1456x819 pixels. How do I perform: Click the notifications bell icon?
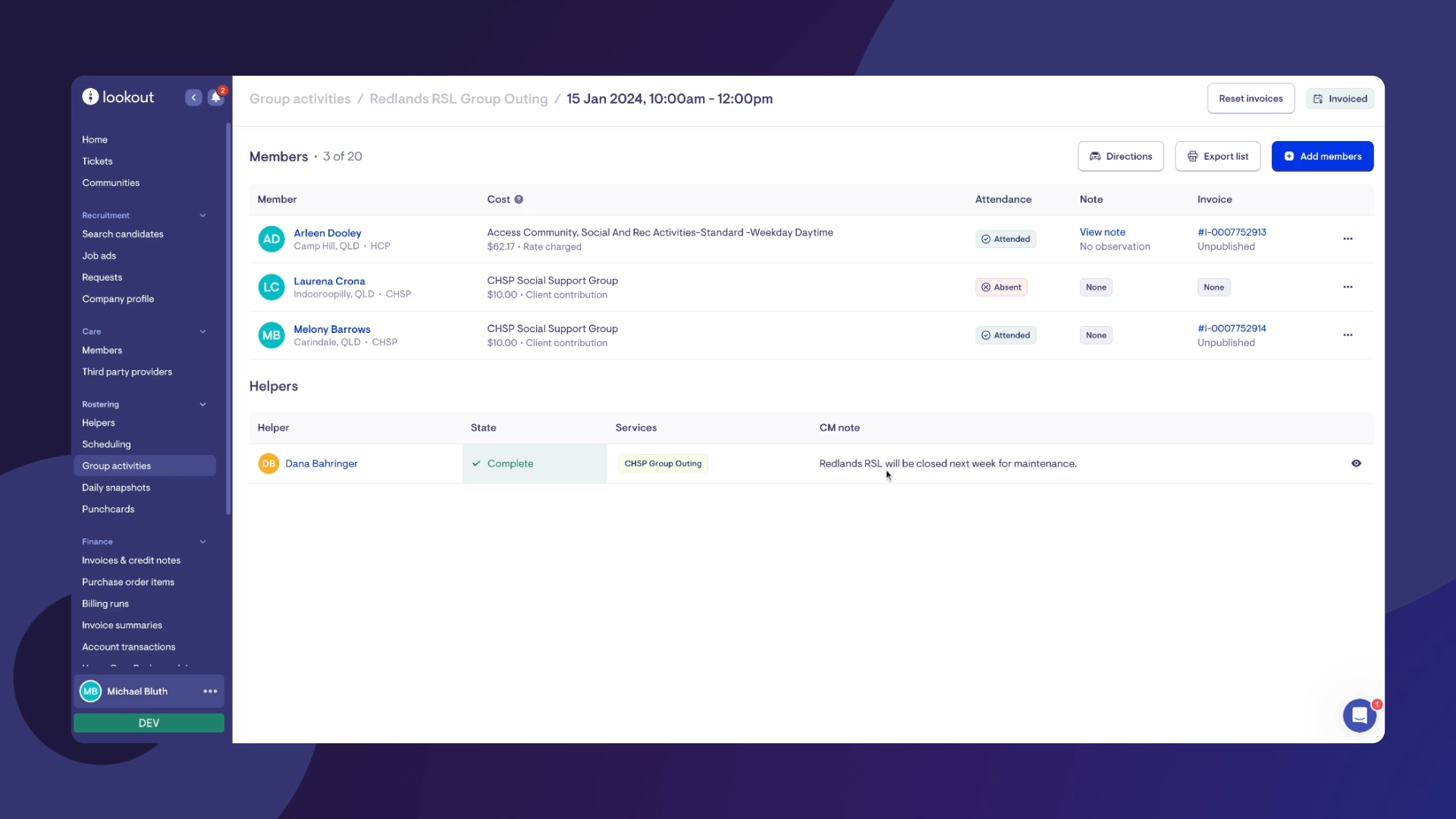215,98
